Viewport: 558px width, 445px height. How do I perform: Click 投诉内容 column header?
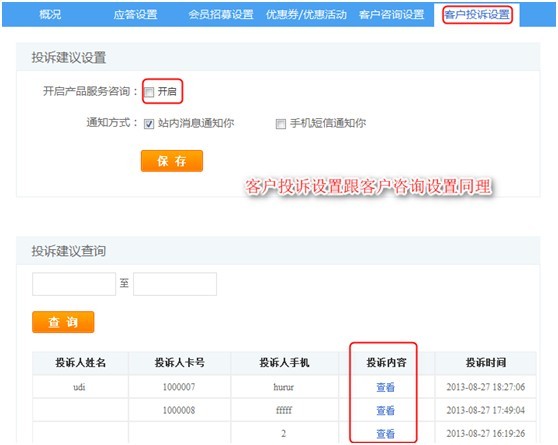[x=386, y=363]
